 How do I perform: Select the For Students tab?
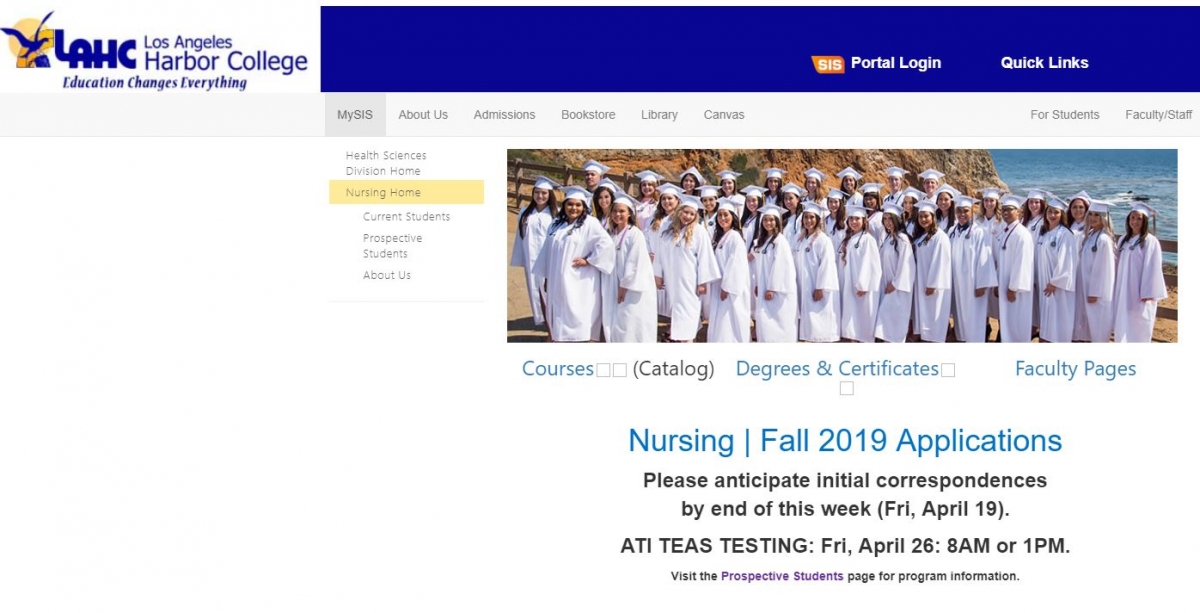click(x=1064, y=115)
